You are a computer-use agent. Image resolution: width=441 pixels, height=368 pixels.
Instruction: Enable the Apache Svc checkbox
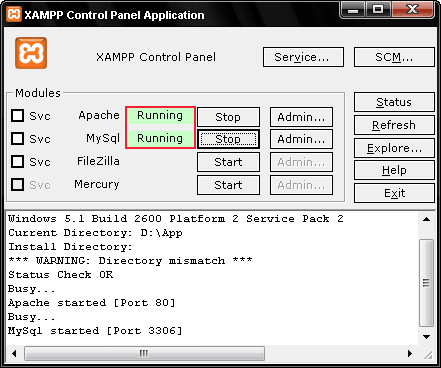(18, 116)
